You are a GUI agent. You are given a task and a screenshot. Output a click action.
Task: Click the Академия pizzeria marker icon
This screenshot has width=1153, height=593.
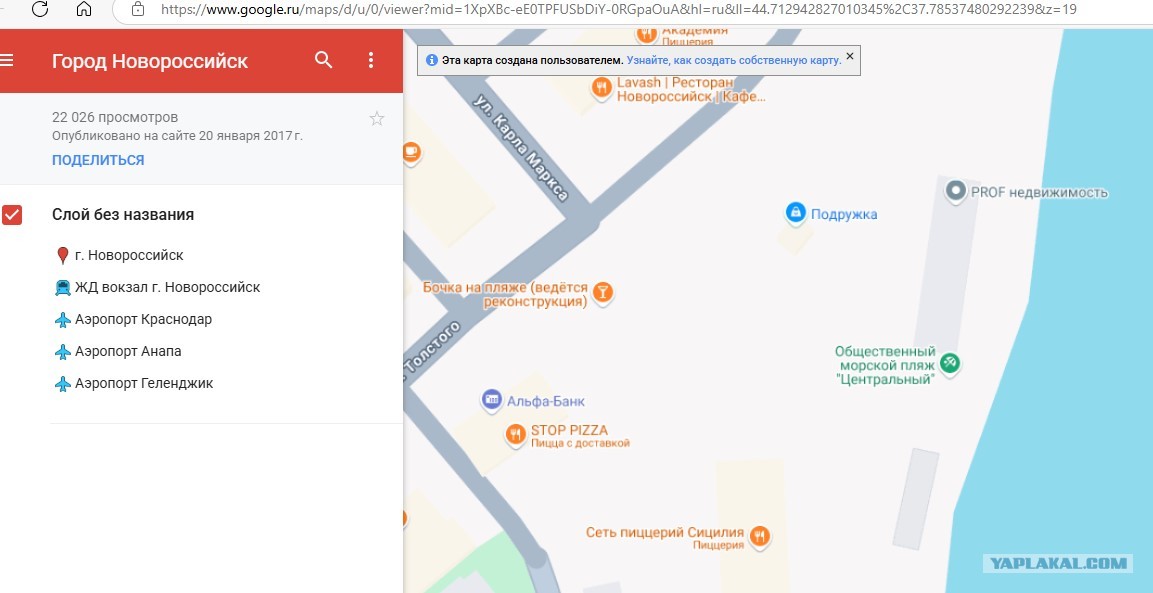(x=646, y=34)
